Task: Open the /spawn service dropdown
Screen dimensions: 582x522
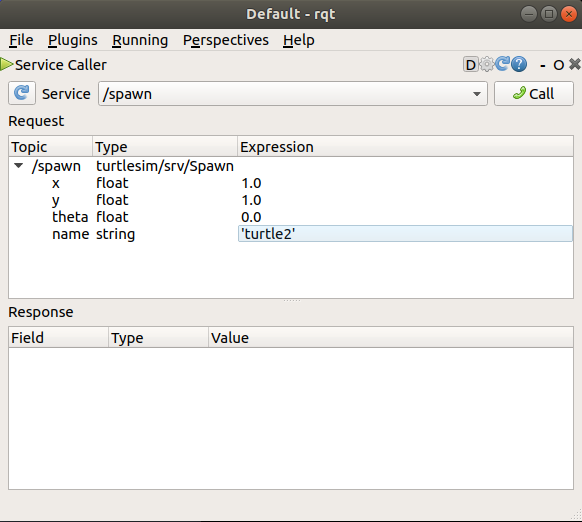Action: click(292, 94)
